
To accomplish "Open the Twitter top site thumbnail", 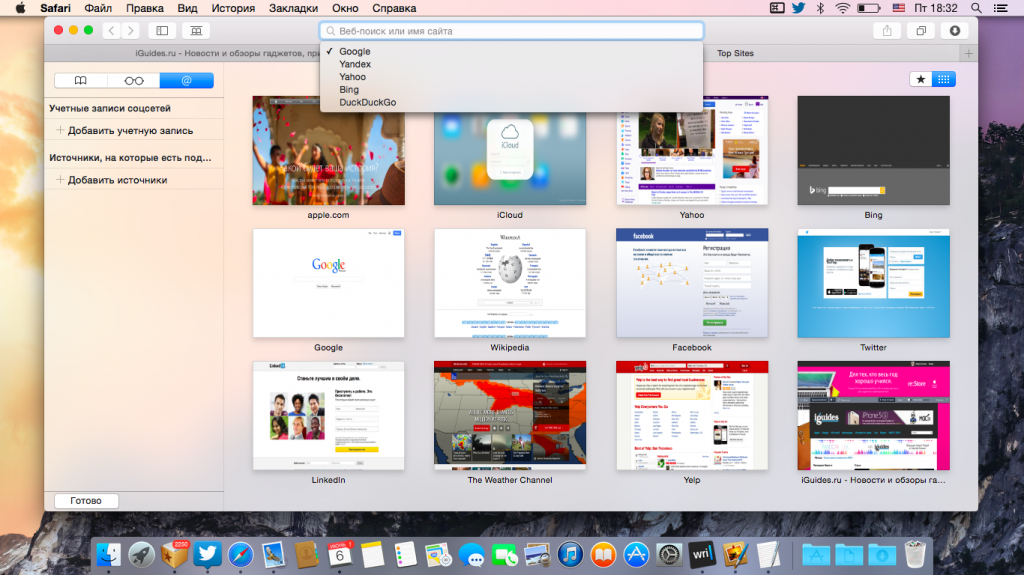I will point(874,283).
